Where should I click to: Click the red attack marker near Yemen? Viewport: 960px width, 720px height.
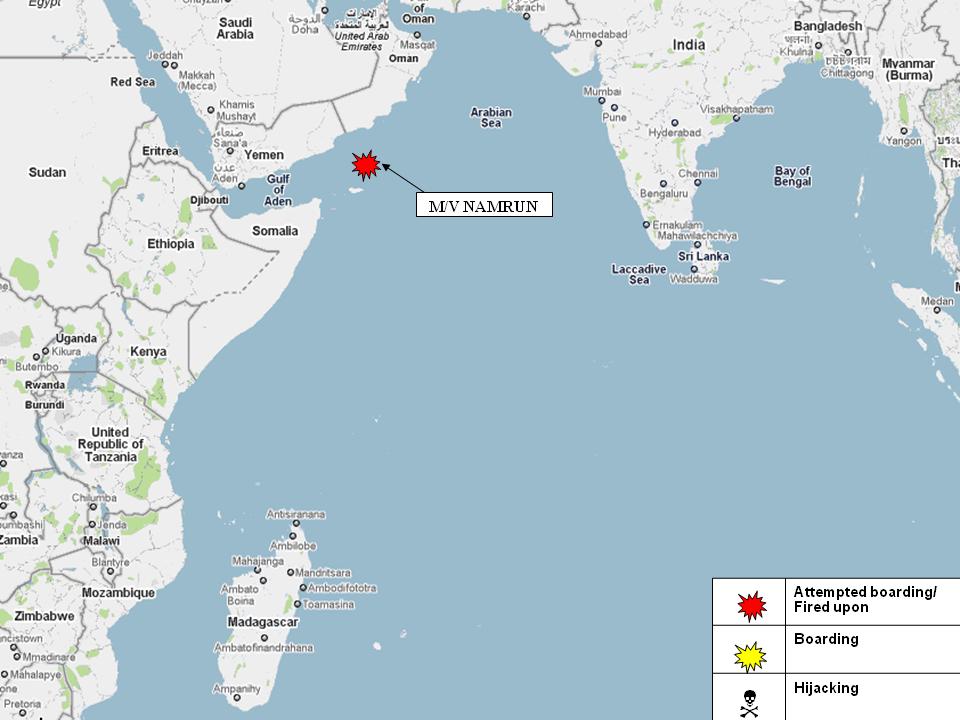pyautogui.click(x=366, y=165)
